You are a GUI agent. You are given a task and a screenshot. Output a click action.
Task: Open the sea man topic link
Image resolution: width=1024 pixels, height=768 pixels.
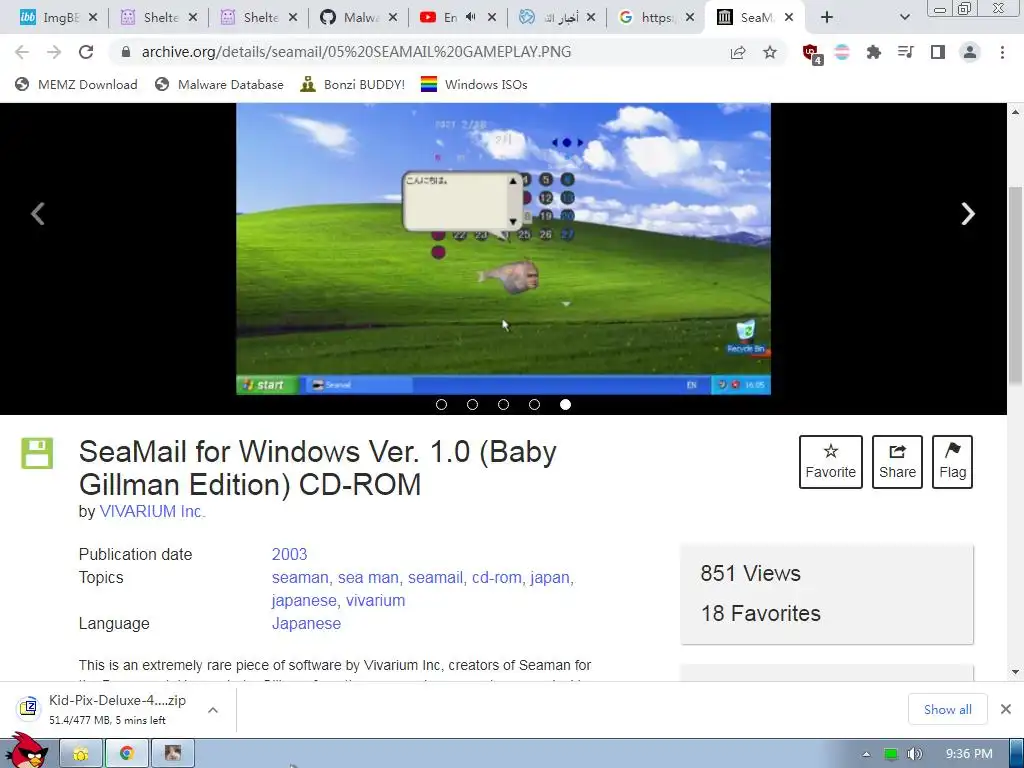(368, 577)
